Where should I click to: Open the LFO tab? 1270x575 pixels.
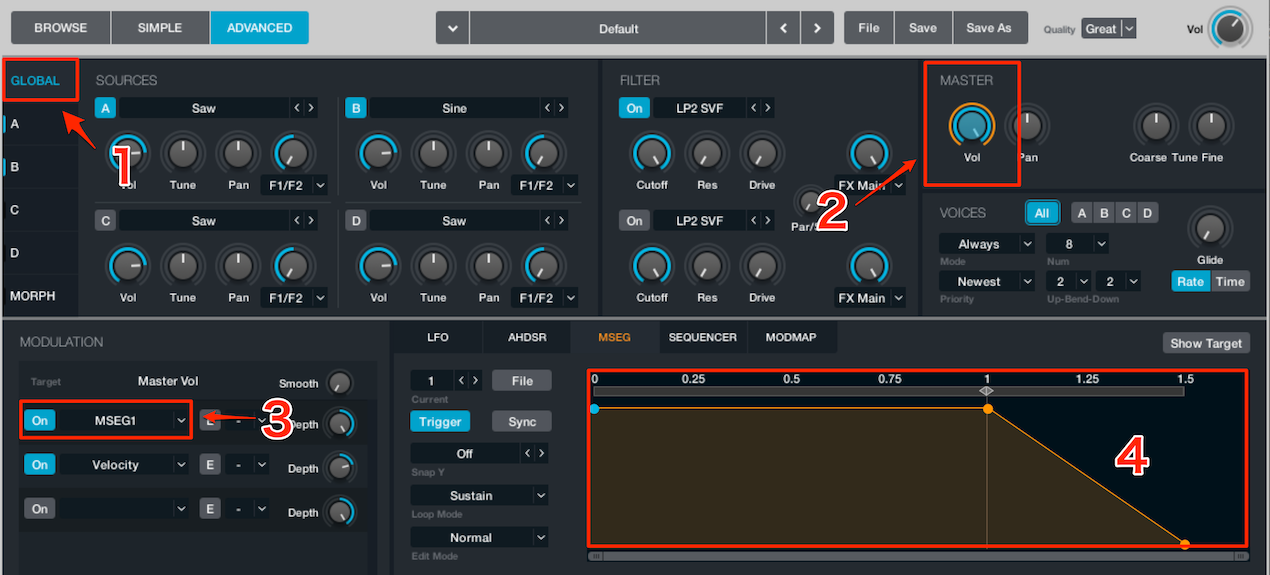(438, 337)
